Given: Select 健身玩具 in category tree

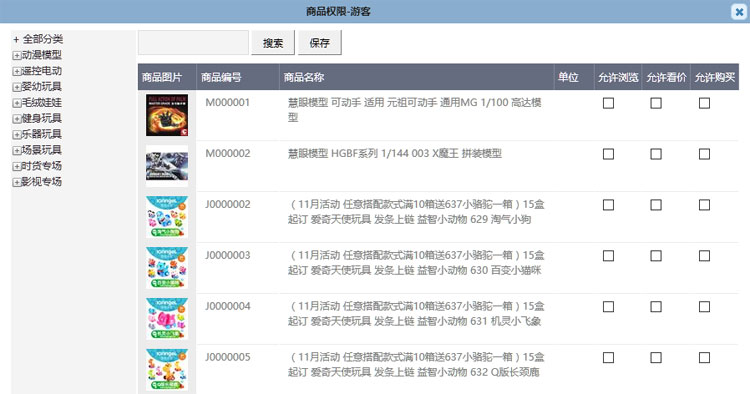Looking at the screenshot, I should (x=42, y=118).
